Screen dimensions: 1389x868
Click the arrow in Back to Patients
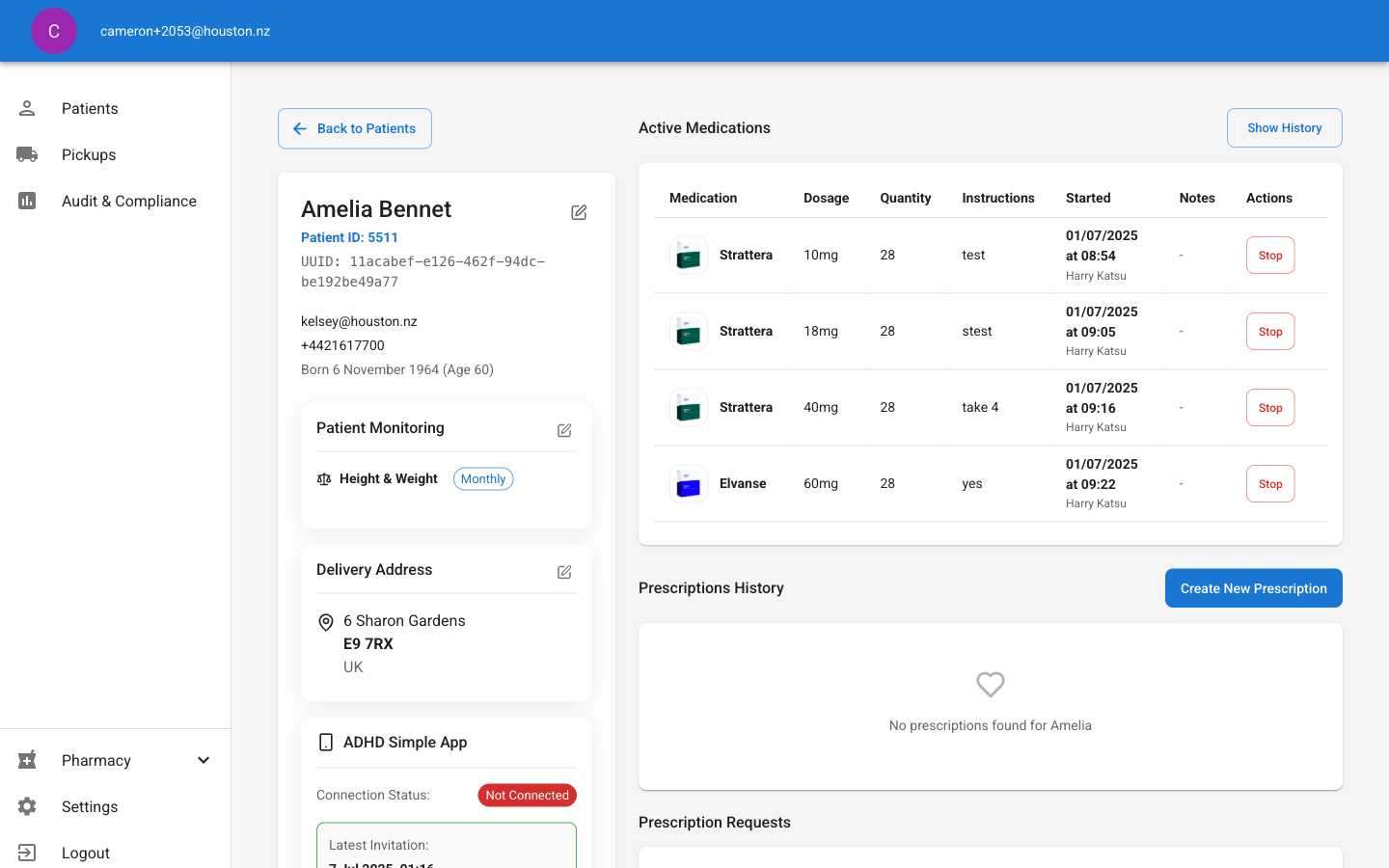tap(300, 128)
